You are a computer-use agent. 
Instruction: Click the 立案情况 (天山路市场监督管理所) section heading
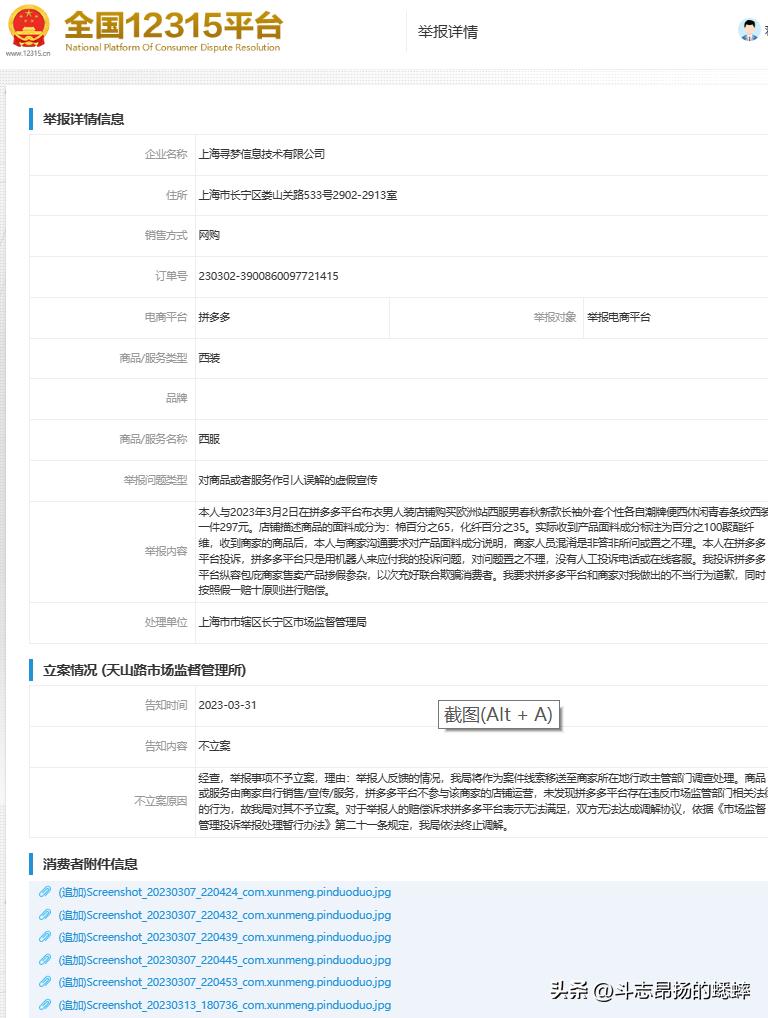[144, 670]
